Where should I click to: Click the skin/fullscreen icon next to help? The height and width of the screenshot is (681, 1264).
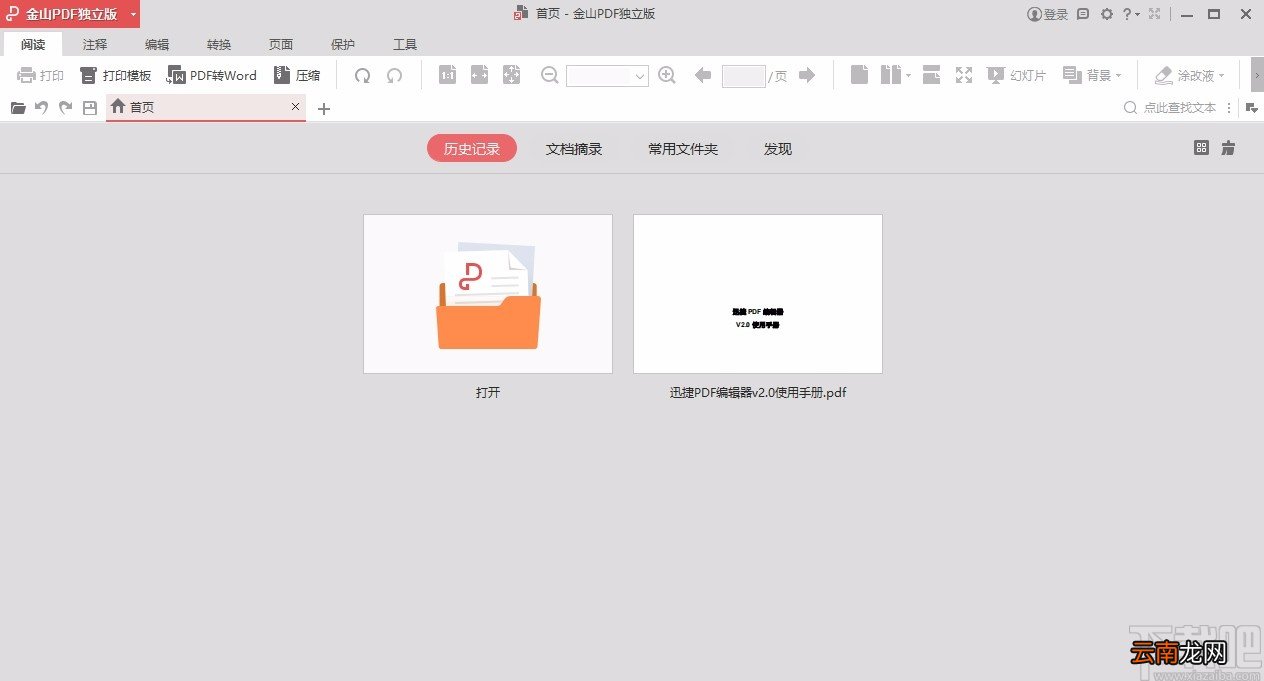click(1155, 14)
